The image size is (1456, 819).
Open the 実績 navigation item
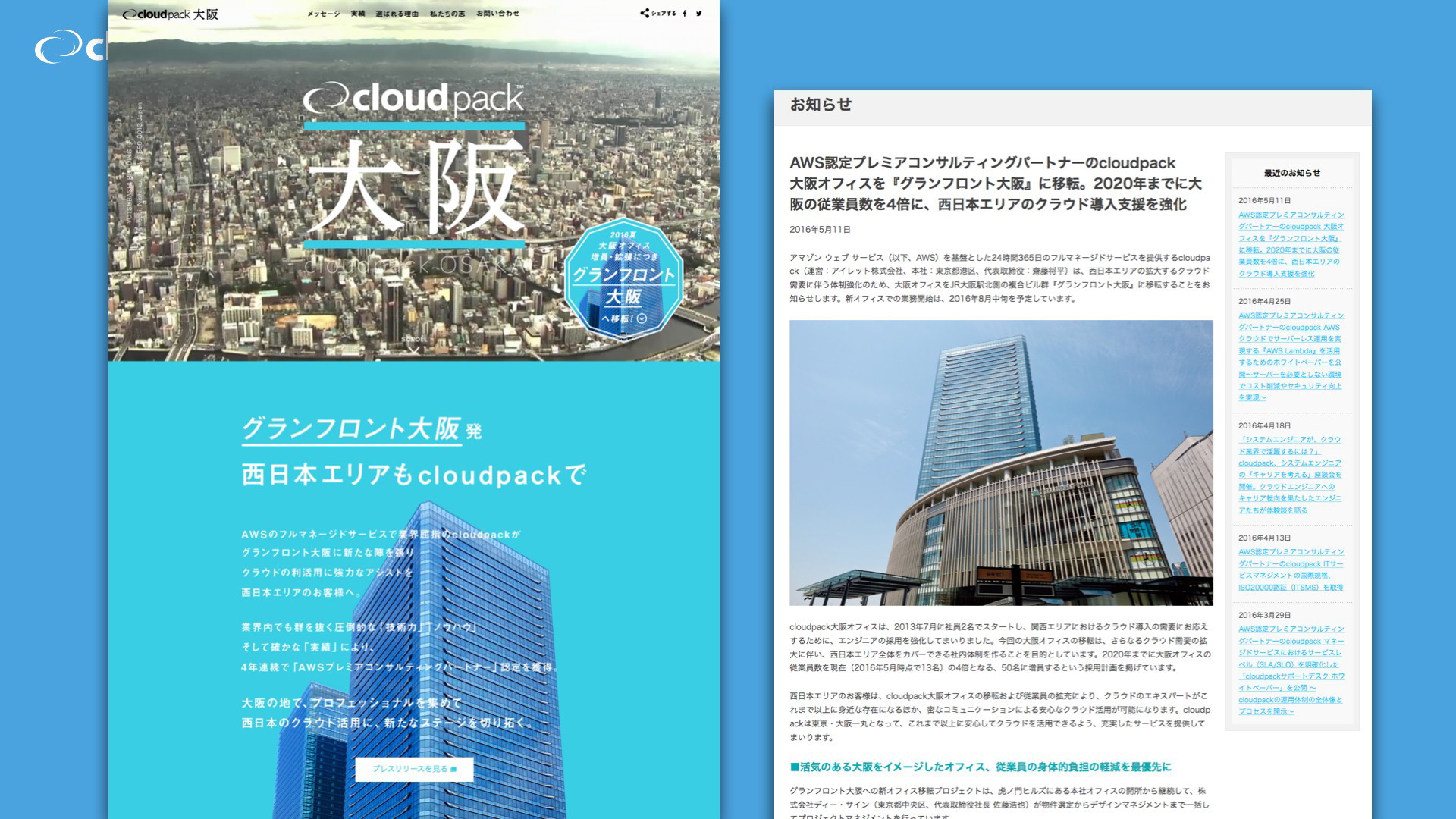coord(358,14)
